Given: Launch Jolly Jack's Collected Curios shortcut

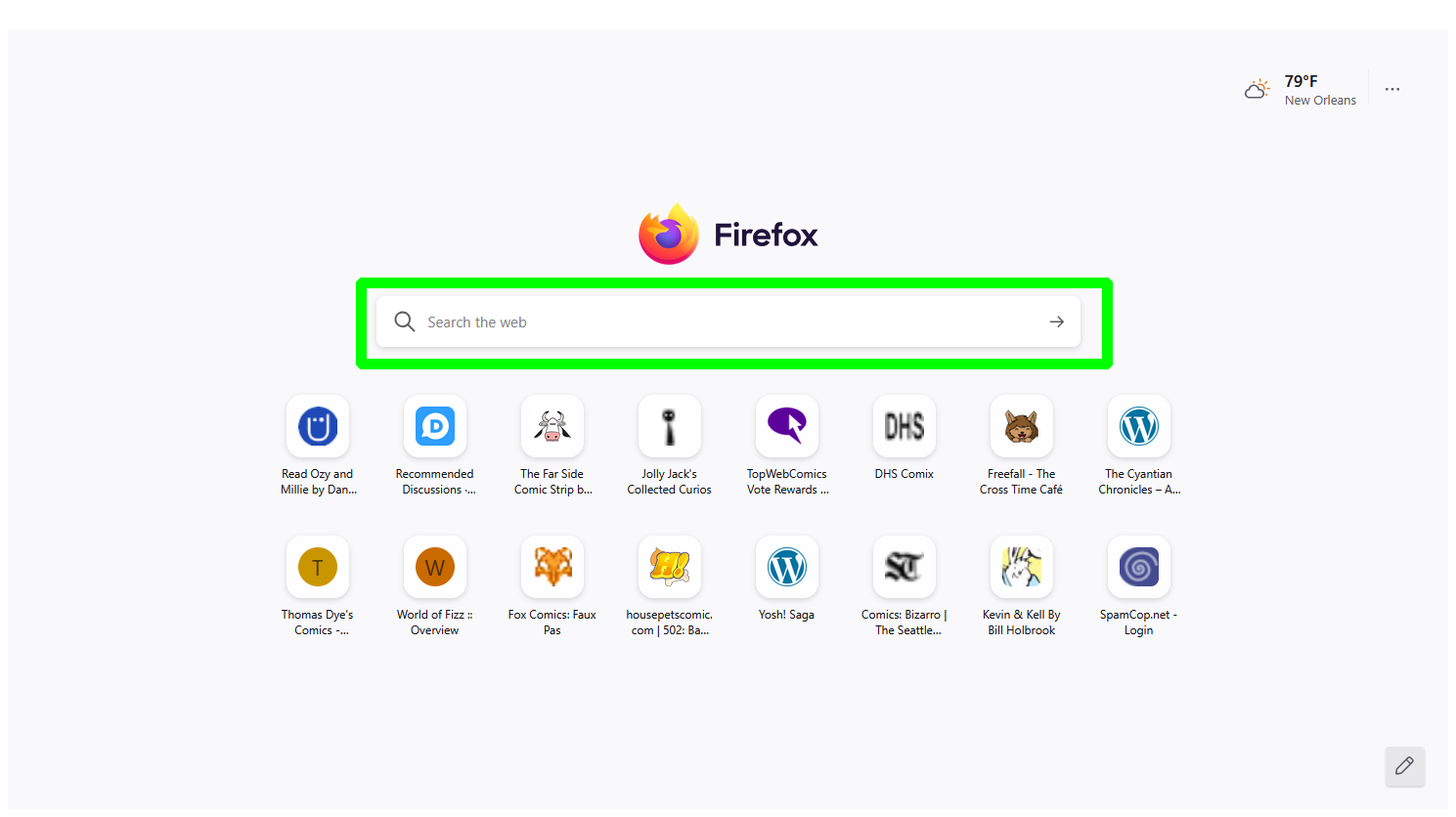Looking at the screenshot, I should [670, 427].
